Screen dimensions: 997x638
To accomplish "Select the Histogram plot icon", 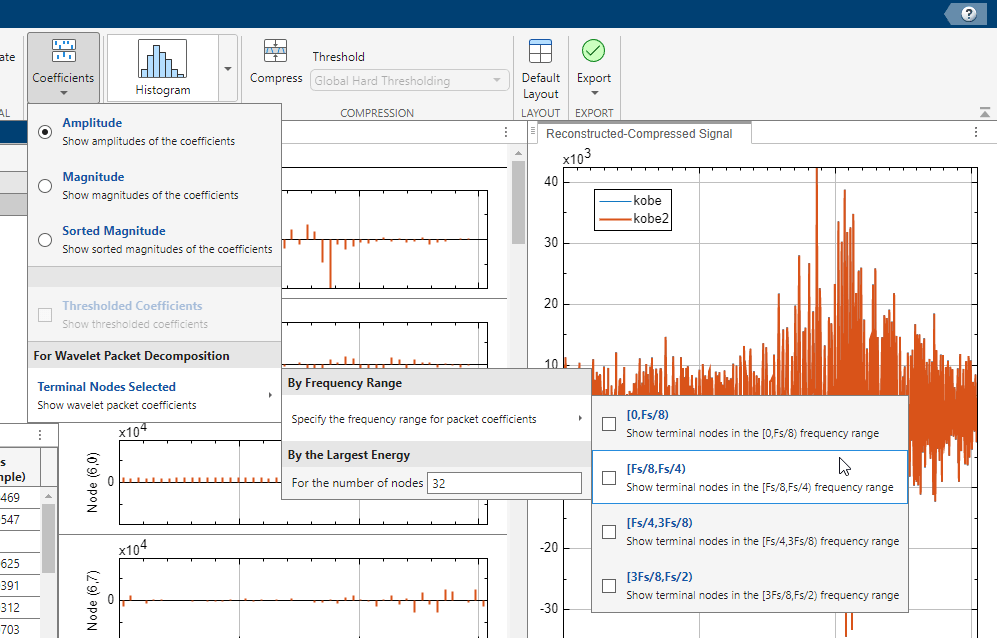I will click(x=162, y=62).
